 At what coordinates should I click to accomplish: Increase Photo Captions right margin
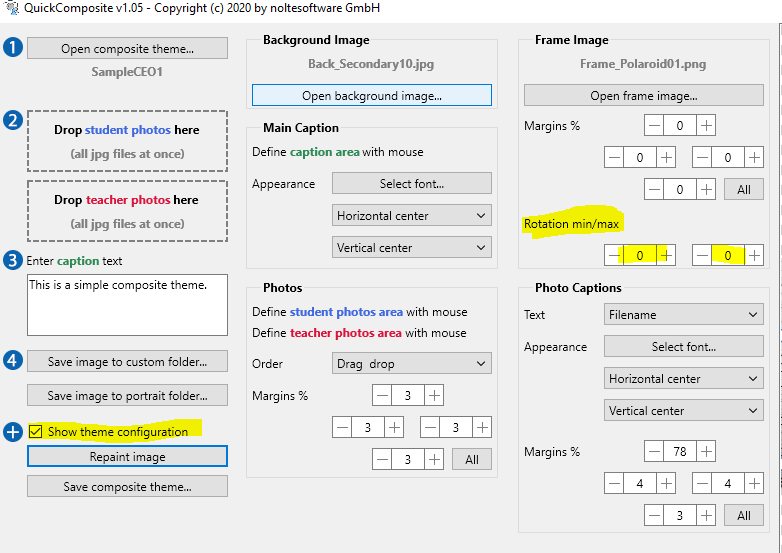[x=754, y=483]
